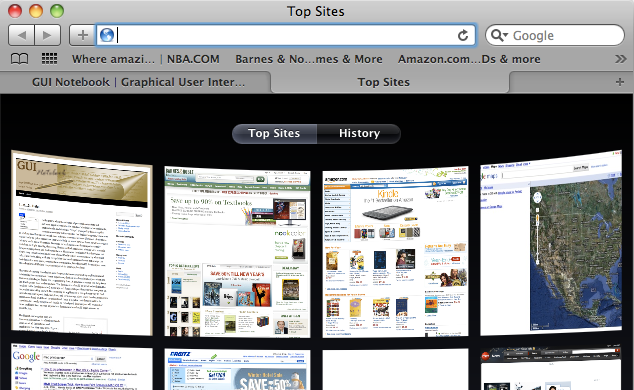Select the GUI Notebook tab

tap(138, 82)
